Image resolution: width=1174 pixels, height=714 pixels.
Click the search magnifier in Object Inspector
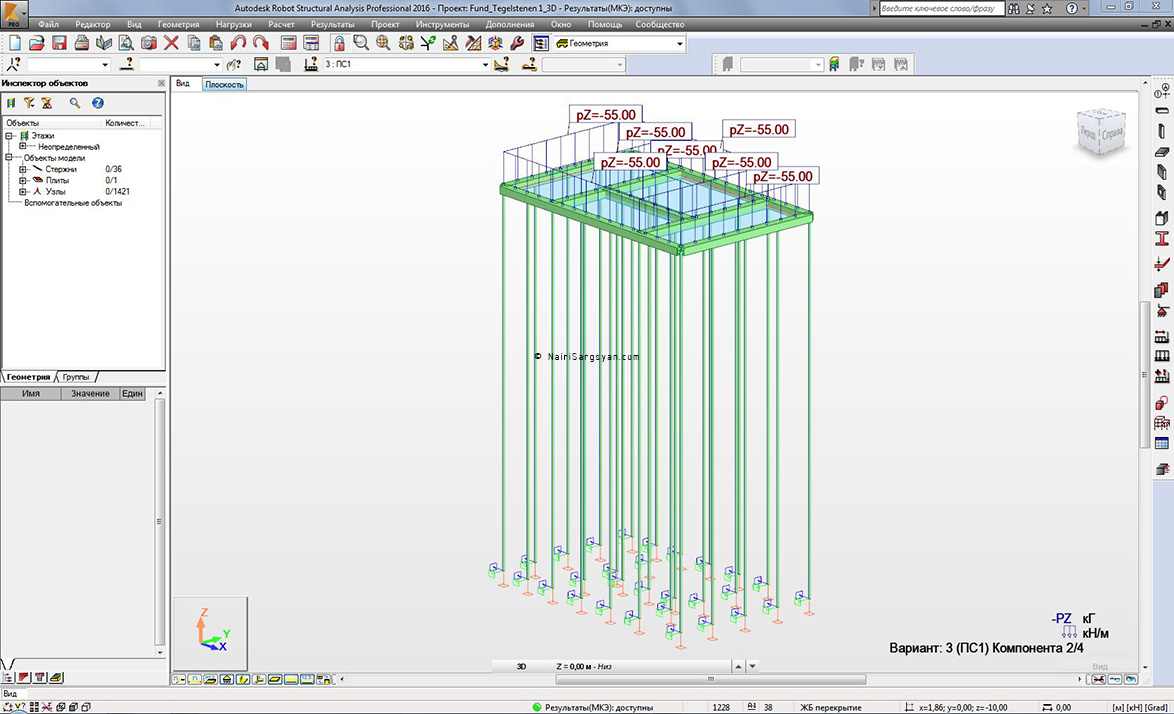[75, 103]
